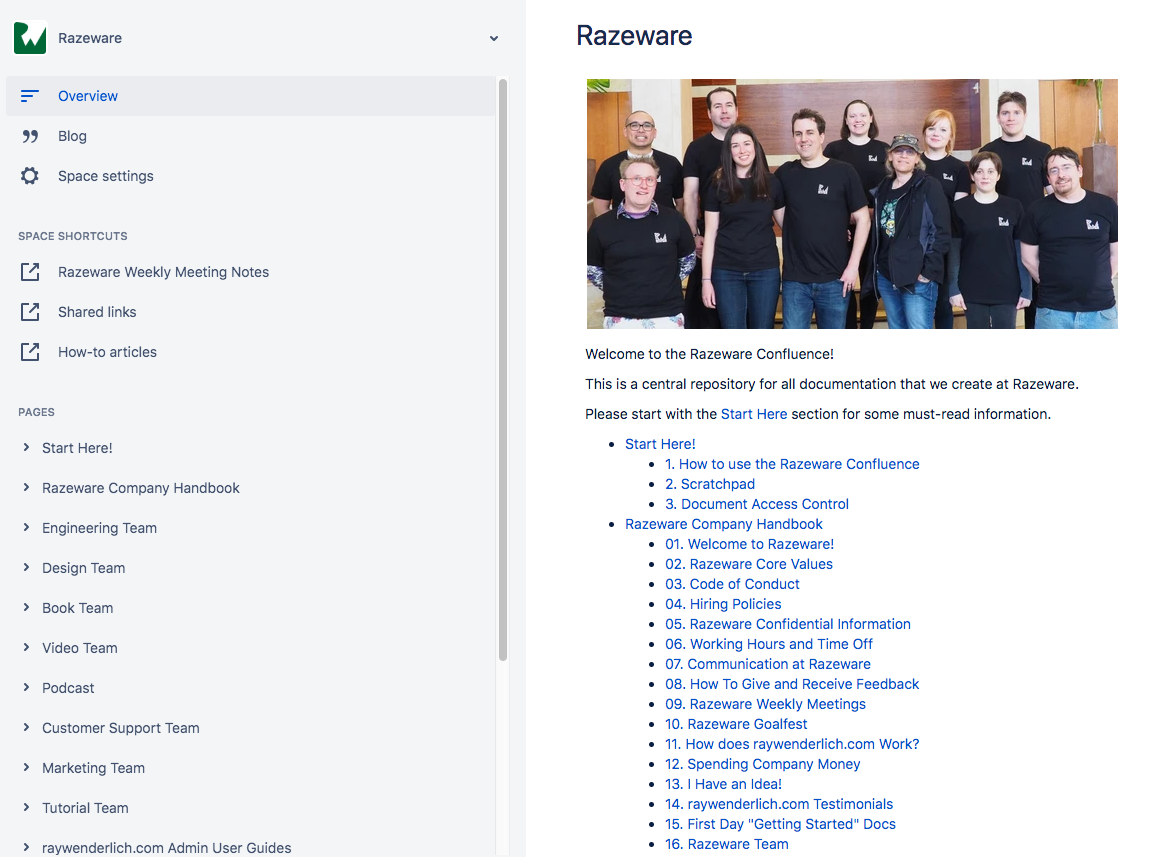Click shortcut icon beside Shared links
1164x857 pixels.
click(x=30, y=312)
